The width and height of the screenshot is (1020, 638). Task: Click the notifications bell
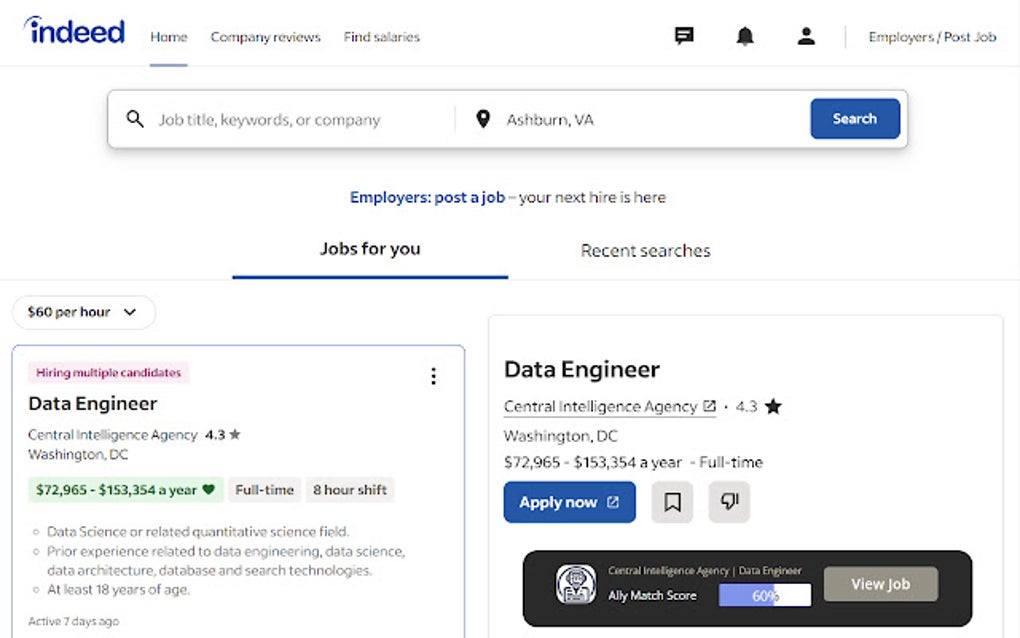tap(745, 36)
